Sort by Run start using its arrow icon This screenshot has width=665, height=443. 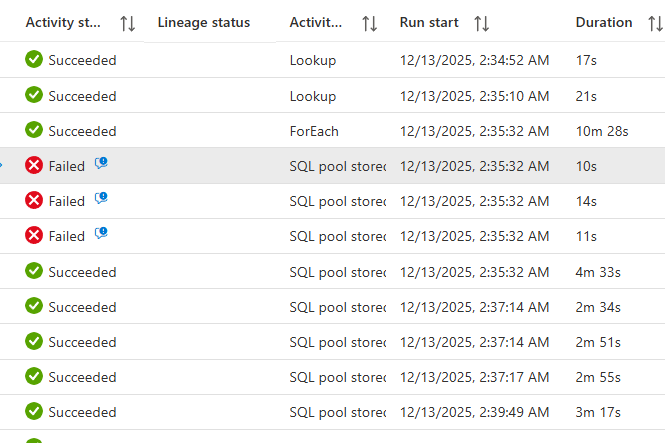tap(482, 23)
